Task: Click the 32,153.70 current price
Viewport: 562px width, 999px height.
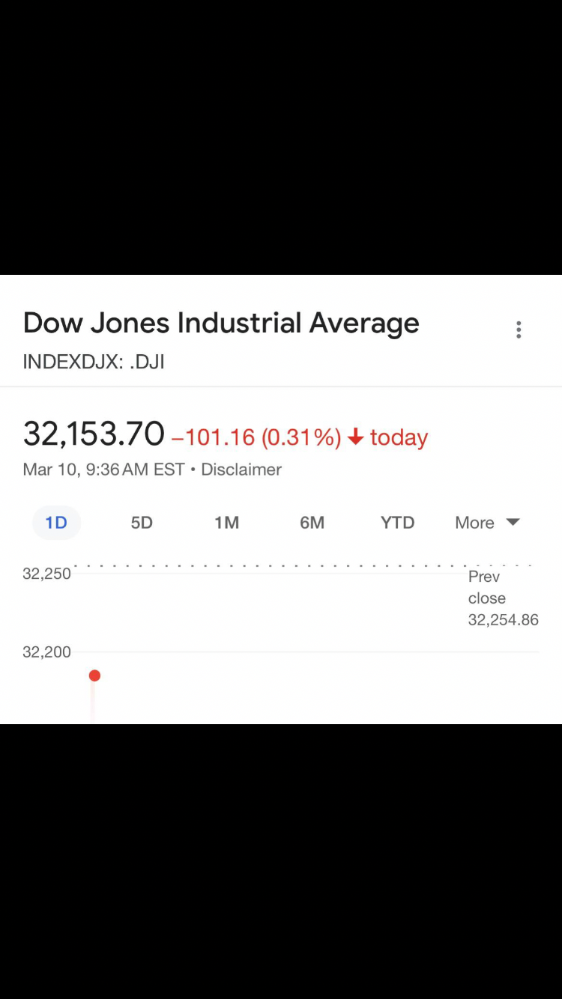Action: click(94, 434)
